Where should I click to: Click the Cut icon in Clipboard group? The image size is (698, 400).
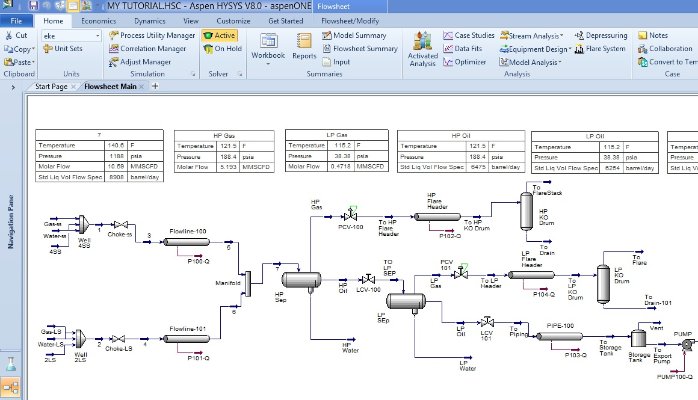coord(9,35)
